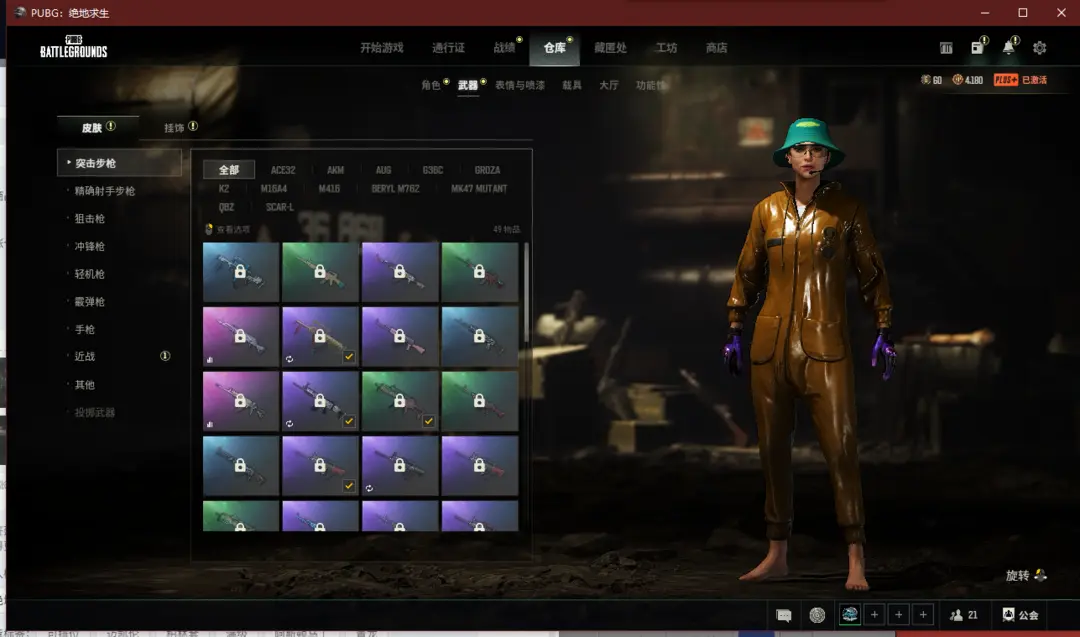Switch to the 挂饰 charms tab
Image resolution: width=1080 pixels, height=637 pixels.
coord(174,127)
